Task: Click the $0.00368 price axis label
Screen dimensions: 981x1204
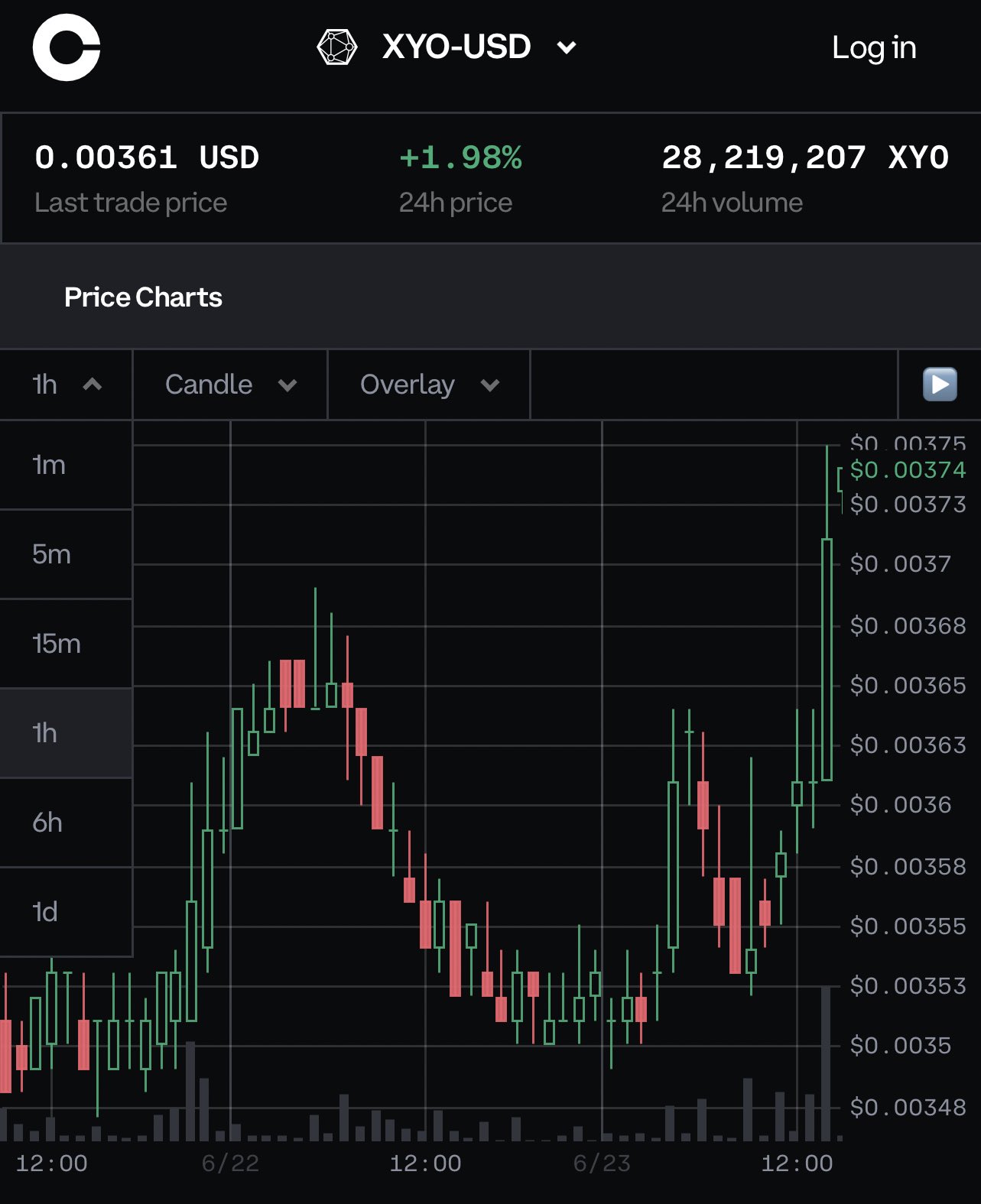Action: (908, 626)
